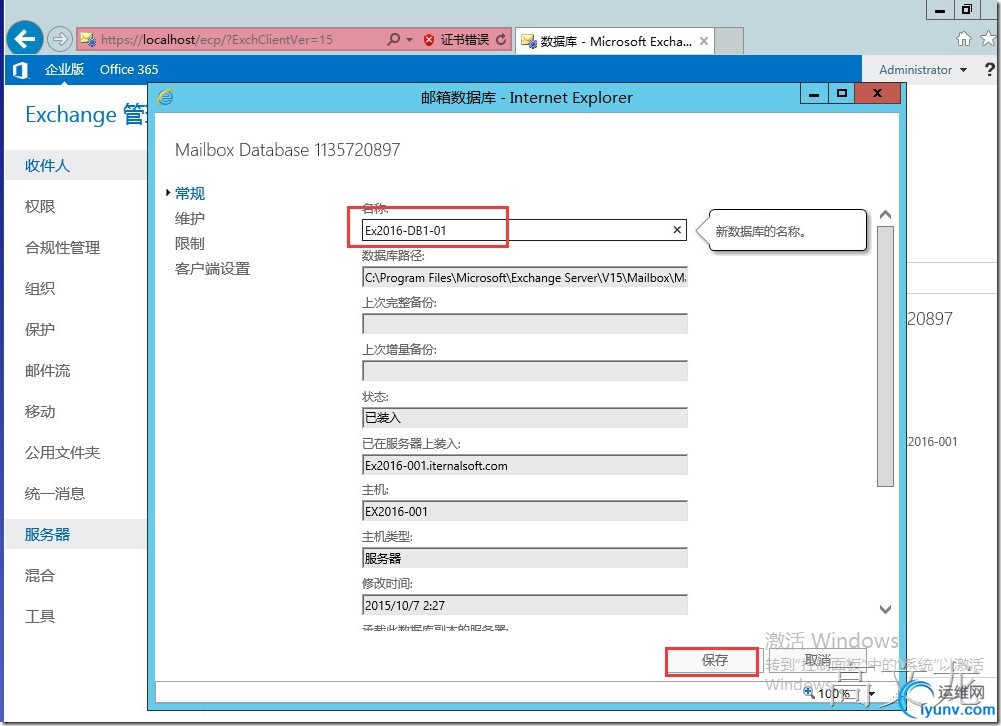This screenshot has width=1001, height=726.
Task: Expand the zoom level dropdown arrow
Action: click(871, 693)
